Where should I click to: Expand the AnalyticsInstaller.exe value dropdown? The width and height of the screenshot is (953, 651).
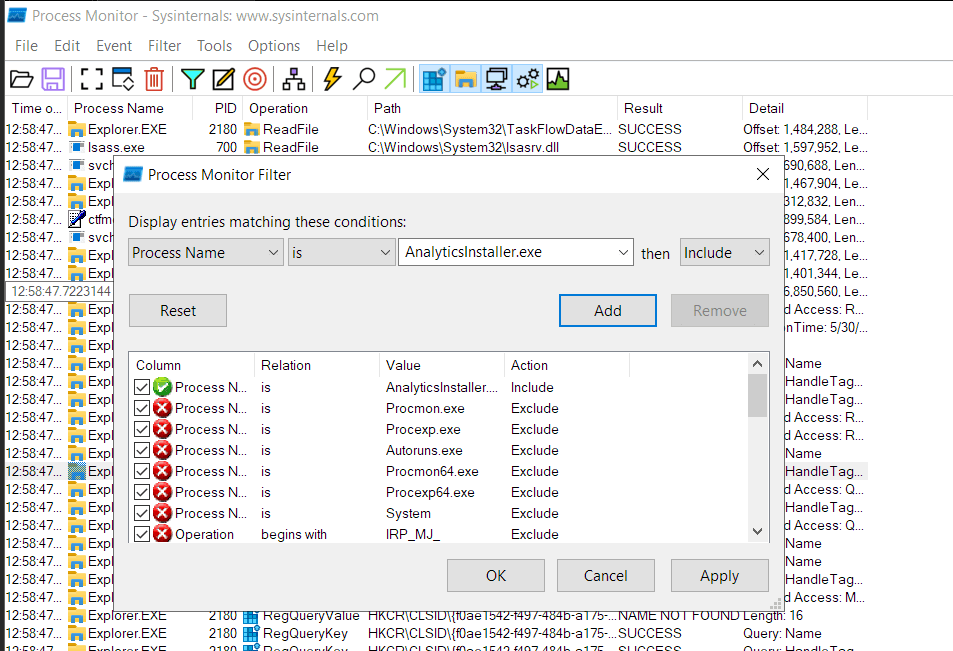(623, 252)
